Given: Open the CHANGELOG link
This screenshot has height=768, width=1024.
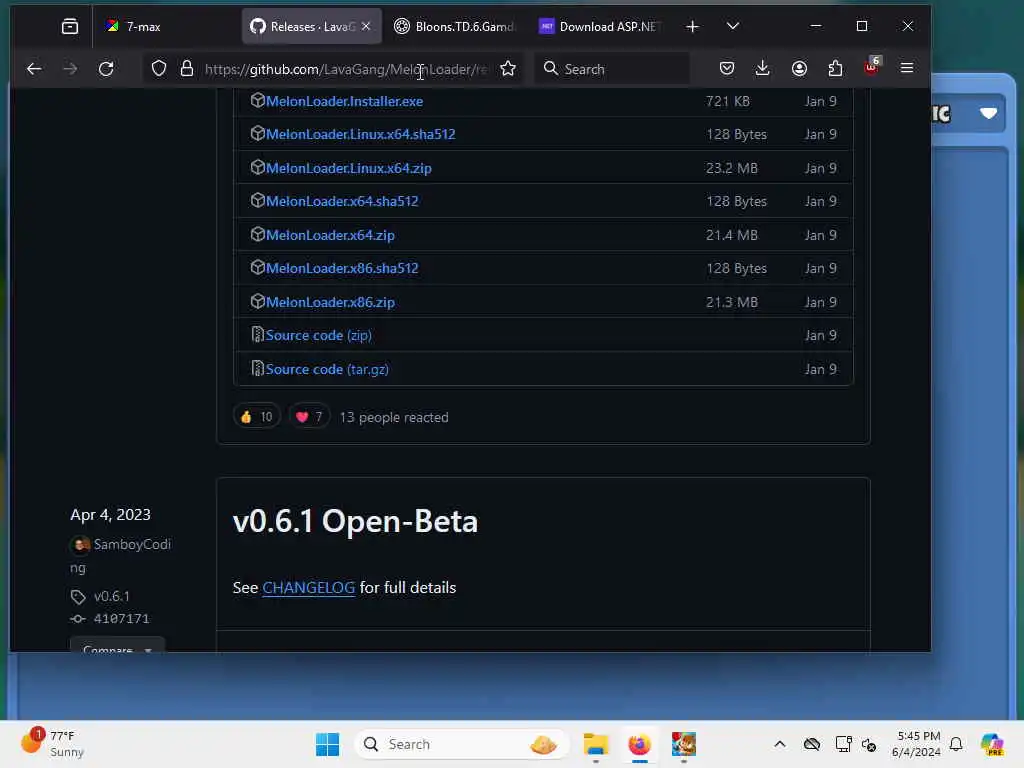Looking at the screenshot, I should tap(308, 588).
